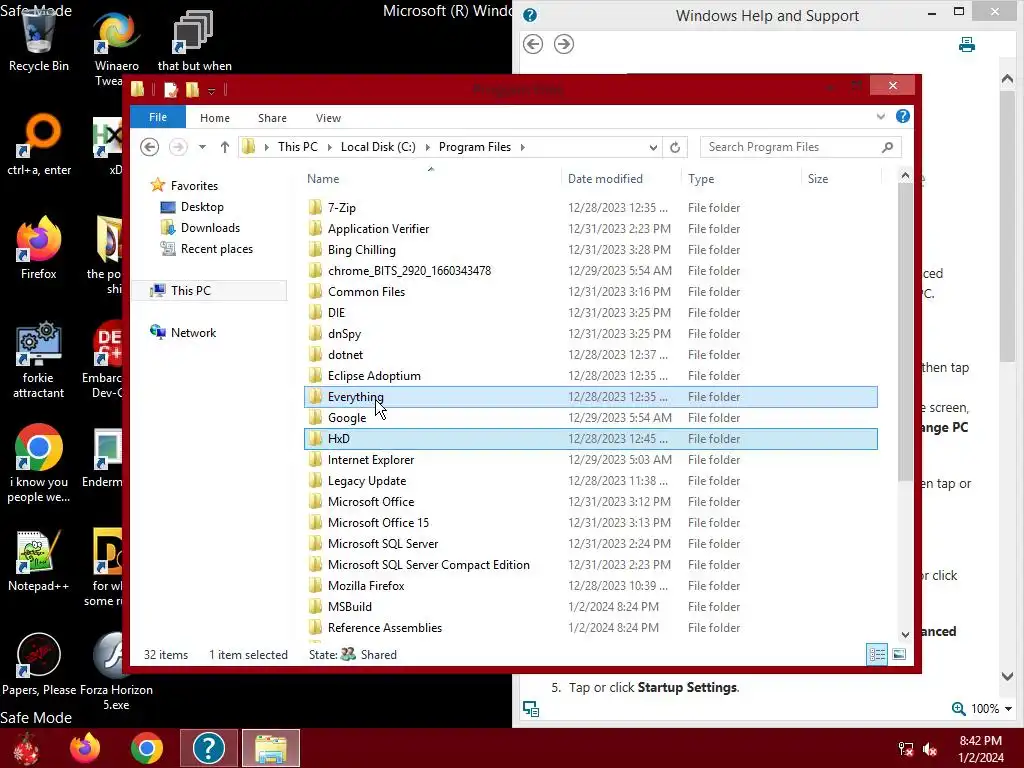Go up one folder level in Explorer

pyautogui.click(x=225, y=147)
